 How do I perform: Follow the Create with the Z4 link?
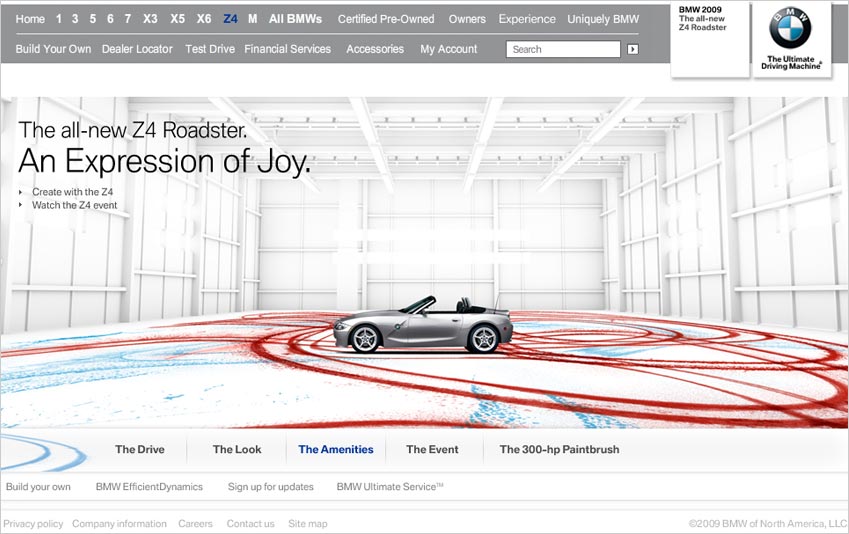click(73, 192)
